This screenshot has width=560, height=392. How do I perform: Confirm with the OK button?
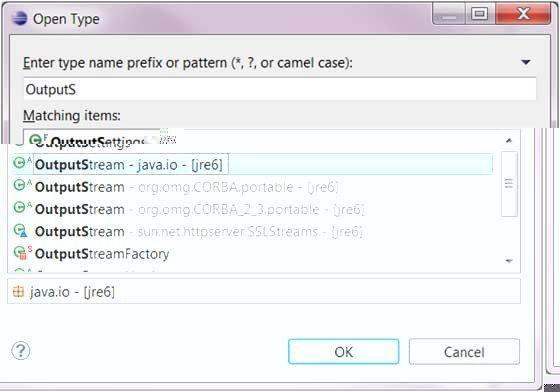pos(344,352)
